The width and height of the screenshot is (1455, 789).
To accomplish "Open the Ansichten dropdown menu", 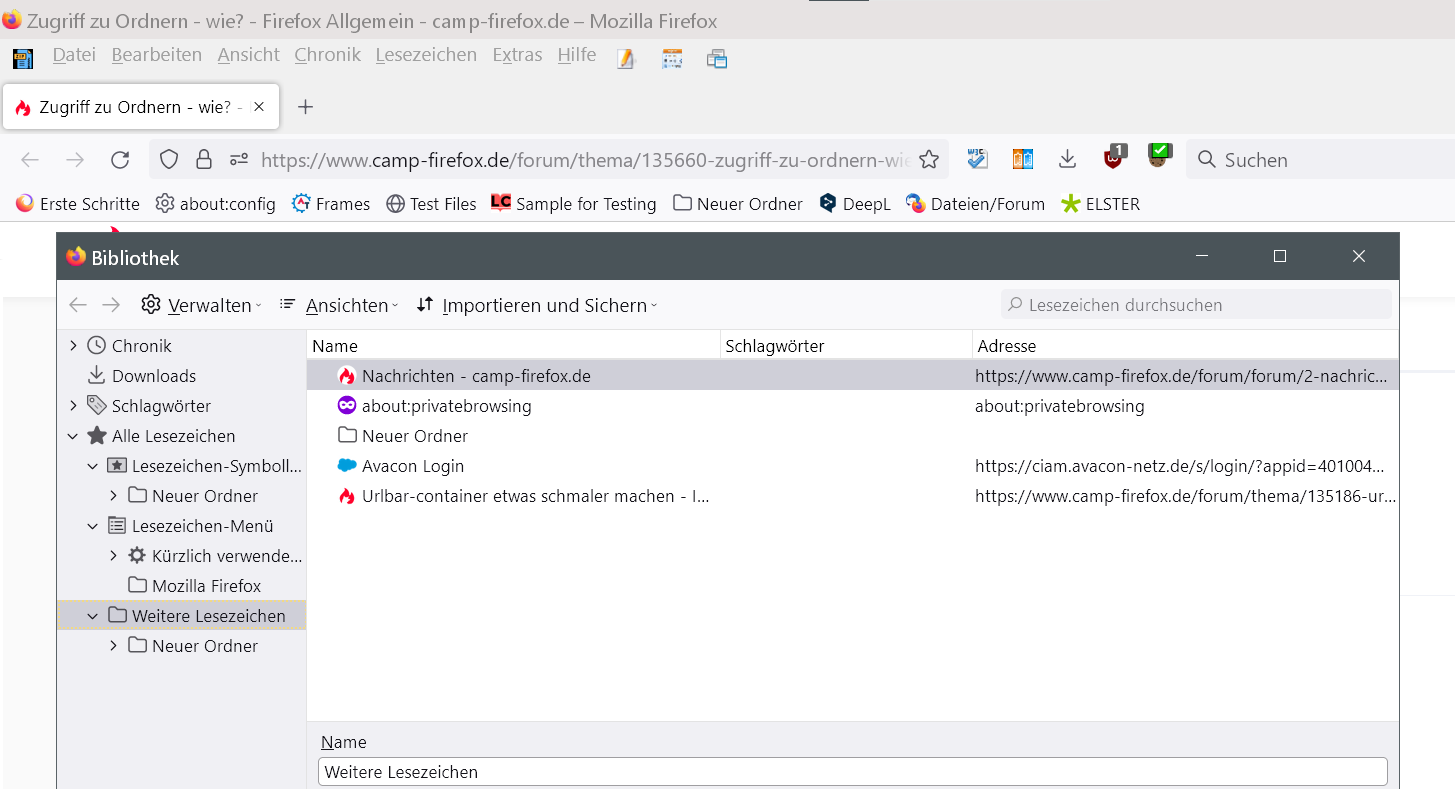I will point(338,305).
